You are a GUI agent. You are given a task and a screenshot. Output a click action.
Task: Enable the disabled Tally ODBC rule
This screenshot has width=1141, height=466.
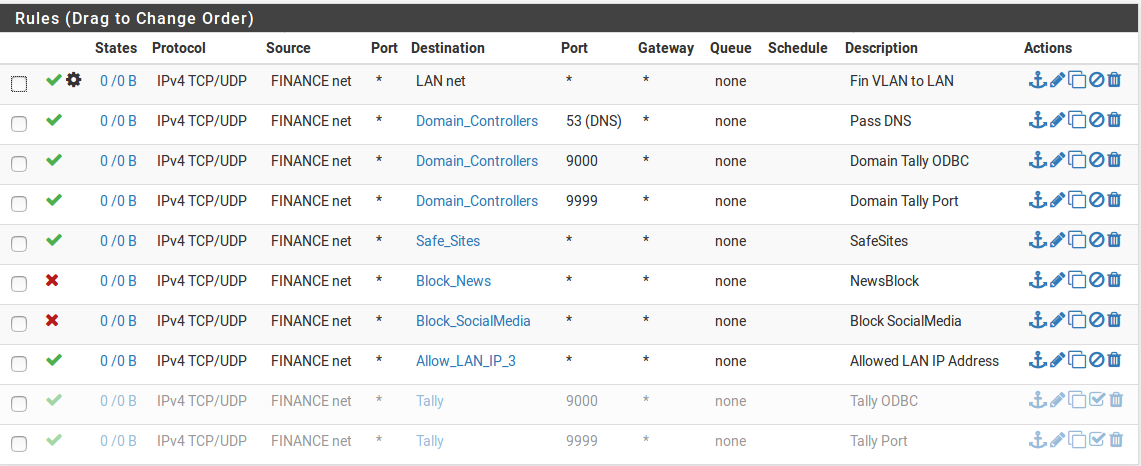(1097, 400)
